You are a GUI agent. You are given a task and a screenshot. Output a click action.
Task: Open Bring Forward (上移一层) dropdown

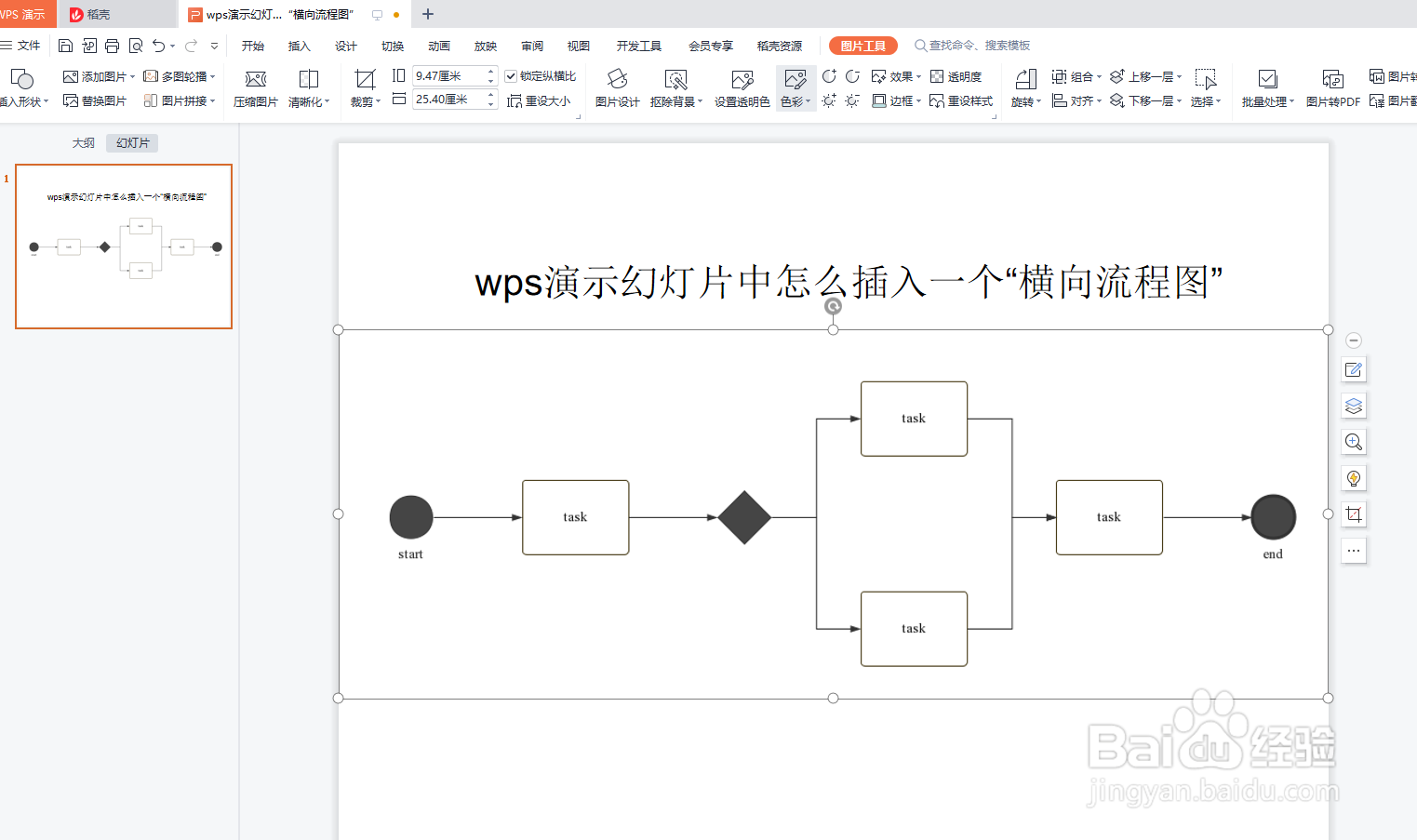click(x=1146, y=76)
